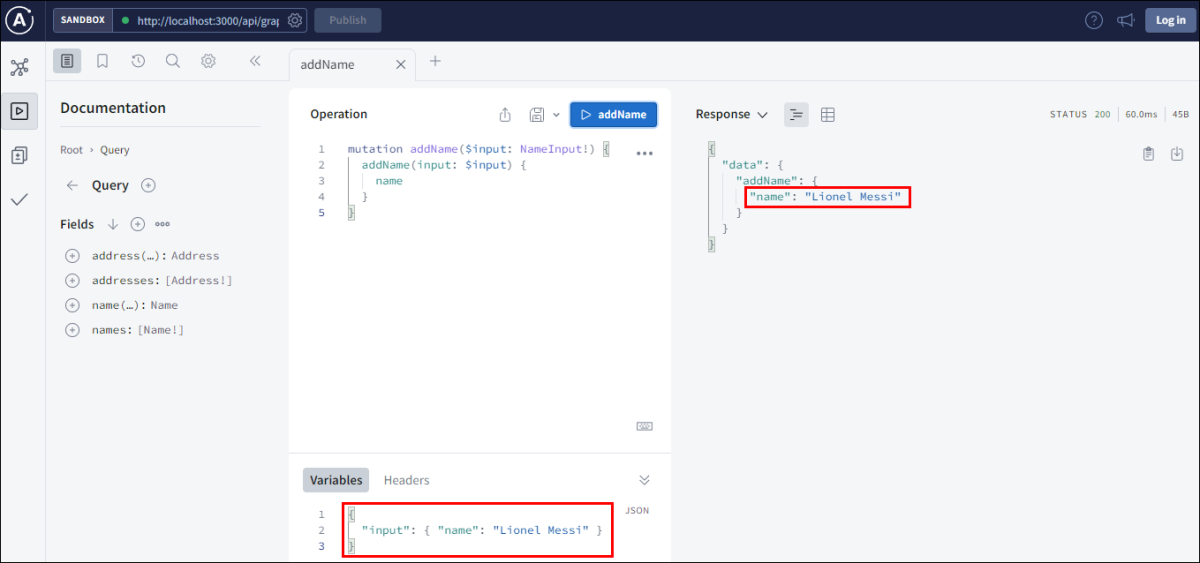Screen dimensions: 1200x563
Task: Open Fields options three-dots icon
Action: tap(162, 224)
